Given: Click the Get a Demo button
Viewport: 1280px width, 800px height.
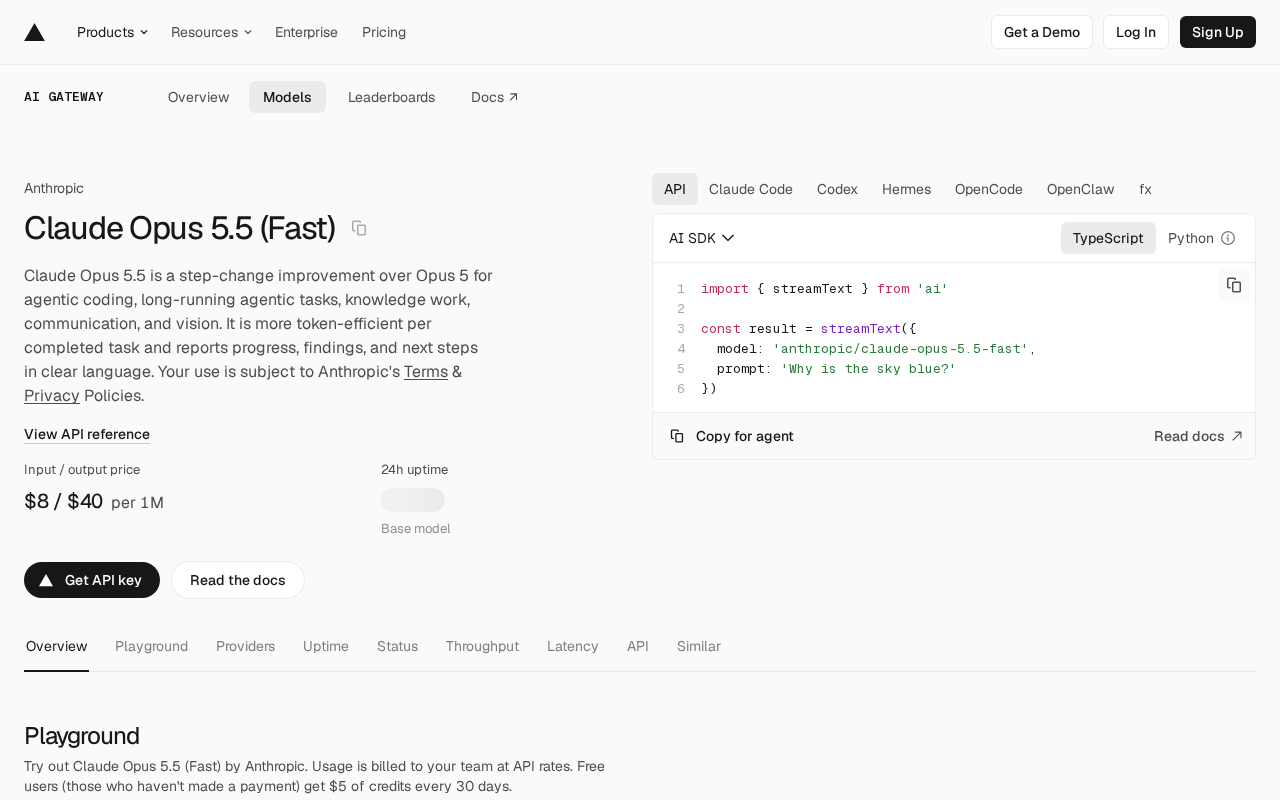Looking at the screenshot, I should tap(1042, 32).
